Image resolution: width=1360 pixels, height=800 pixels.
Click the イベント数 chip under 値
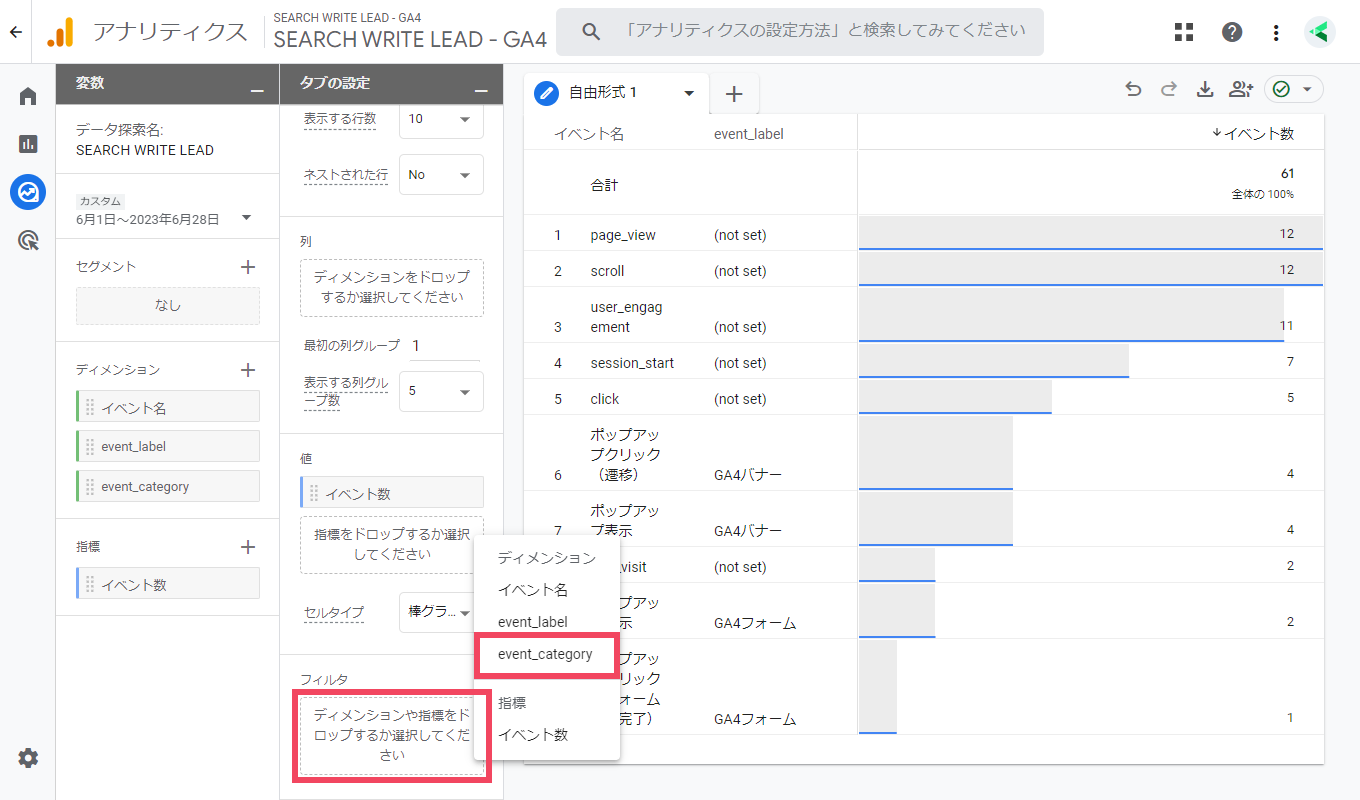point(392,492)
